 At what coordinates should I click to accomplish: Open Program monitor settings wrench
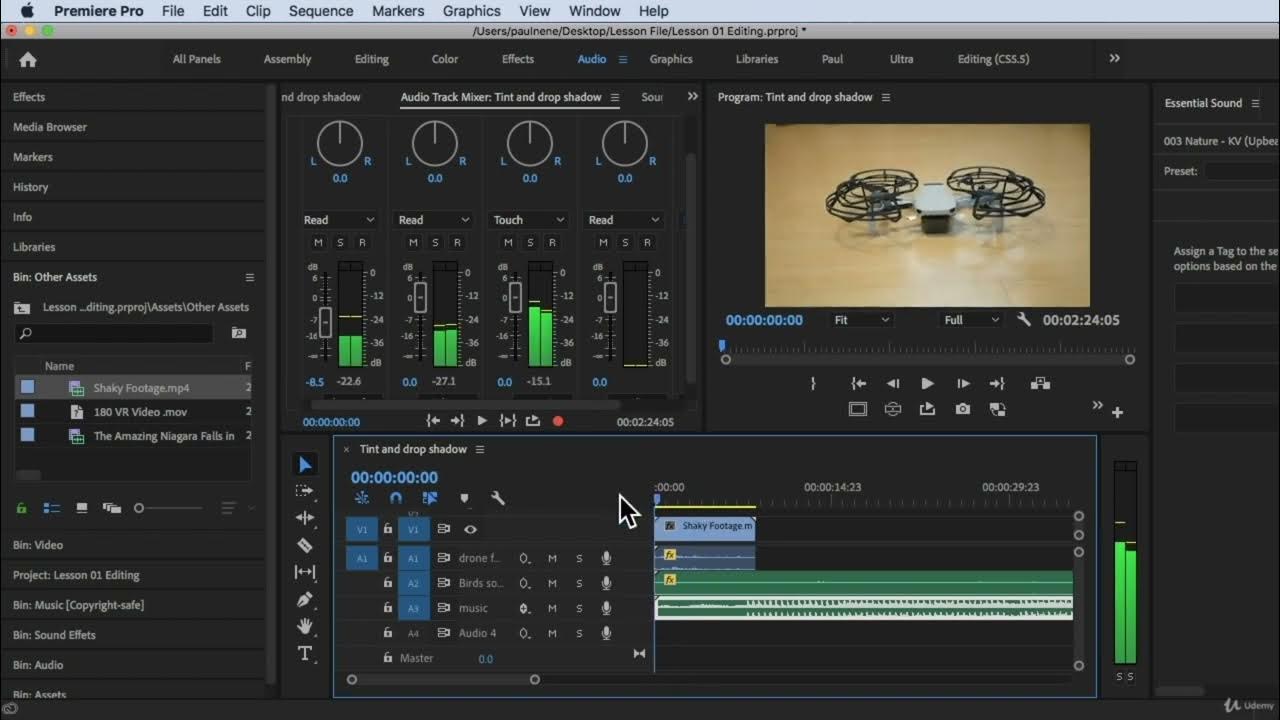click(x=1024, y=320)
